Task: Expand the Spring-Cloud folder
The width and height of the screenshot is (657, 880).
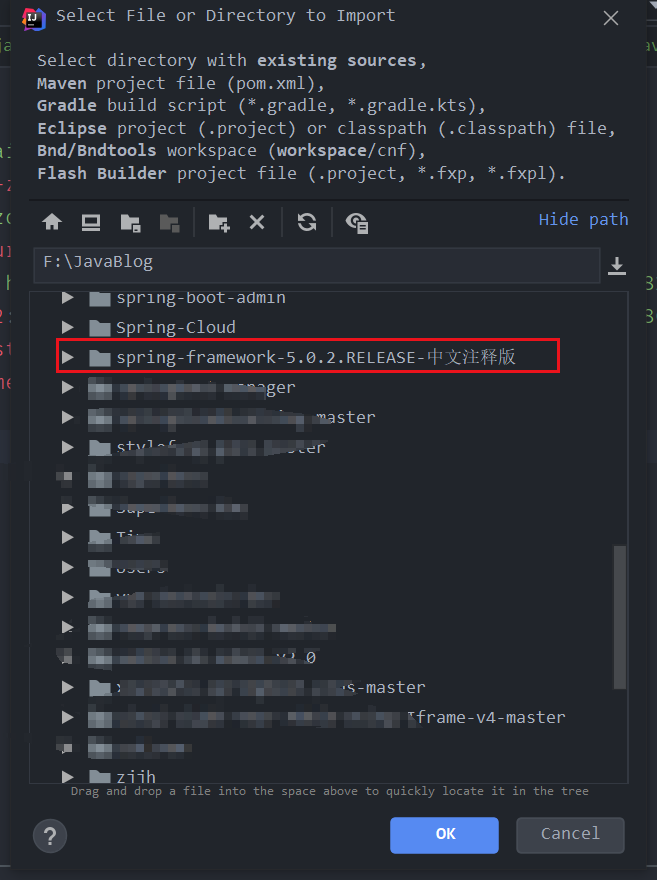Action: click(68, 327)
